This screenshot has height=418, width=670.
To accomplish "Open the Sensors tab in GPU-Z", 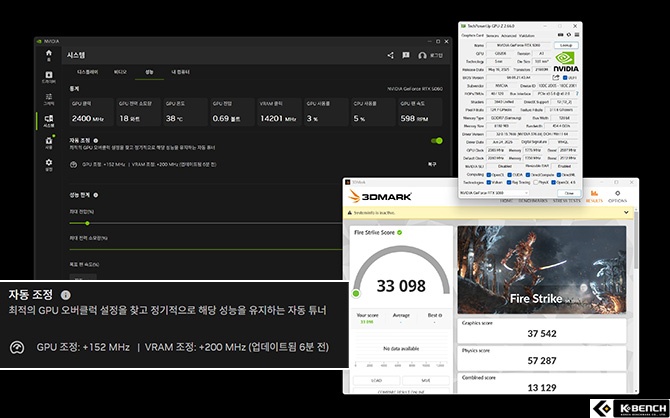I will (492, 36).
